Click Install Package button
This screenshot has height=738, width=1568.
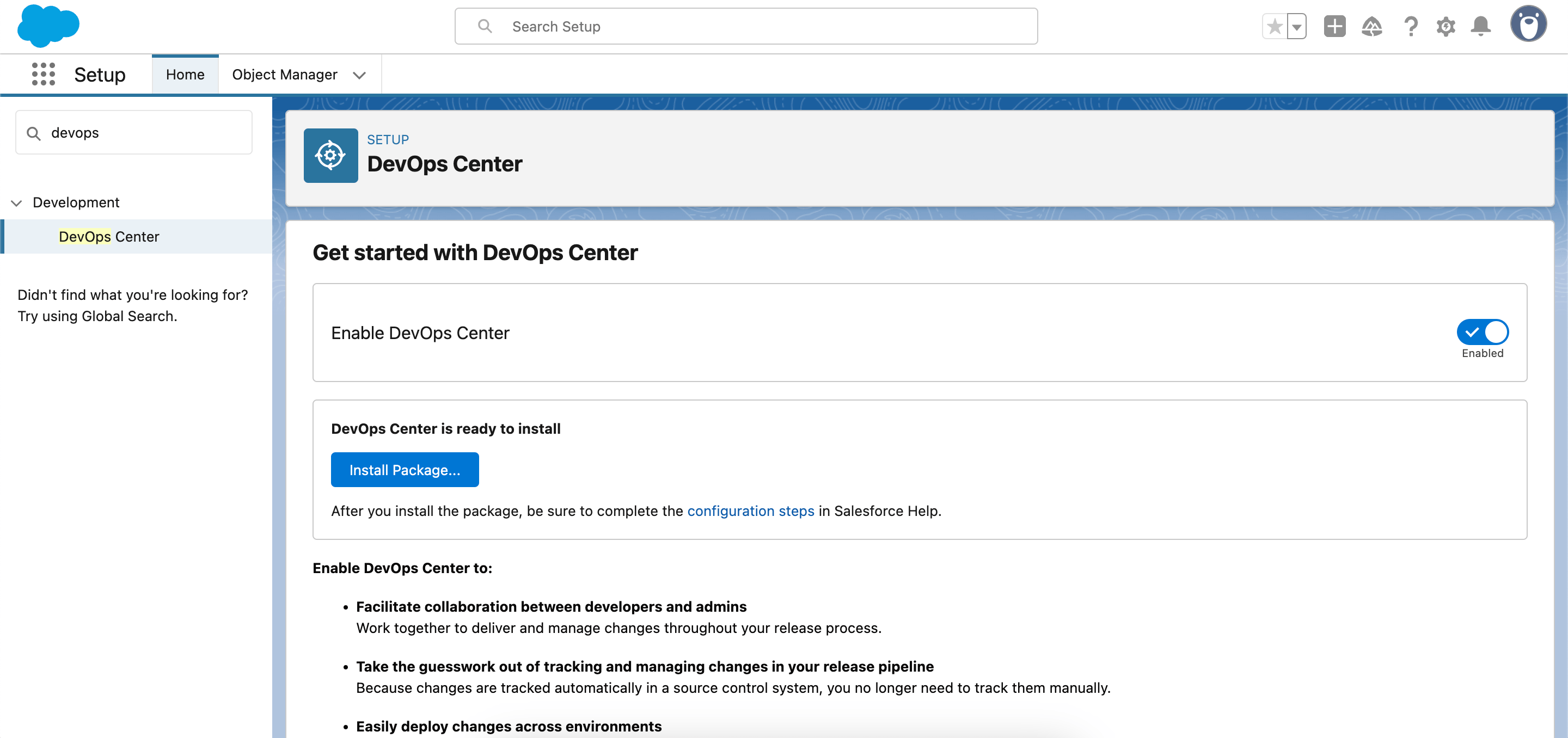tap(404, 470)
